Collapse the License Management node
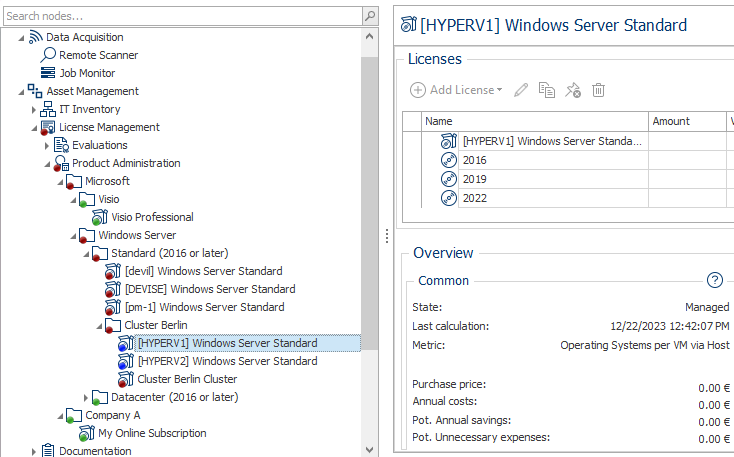The height and width of the screenshot is (457, 734). coord(34,128)
